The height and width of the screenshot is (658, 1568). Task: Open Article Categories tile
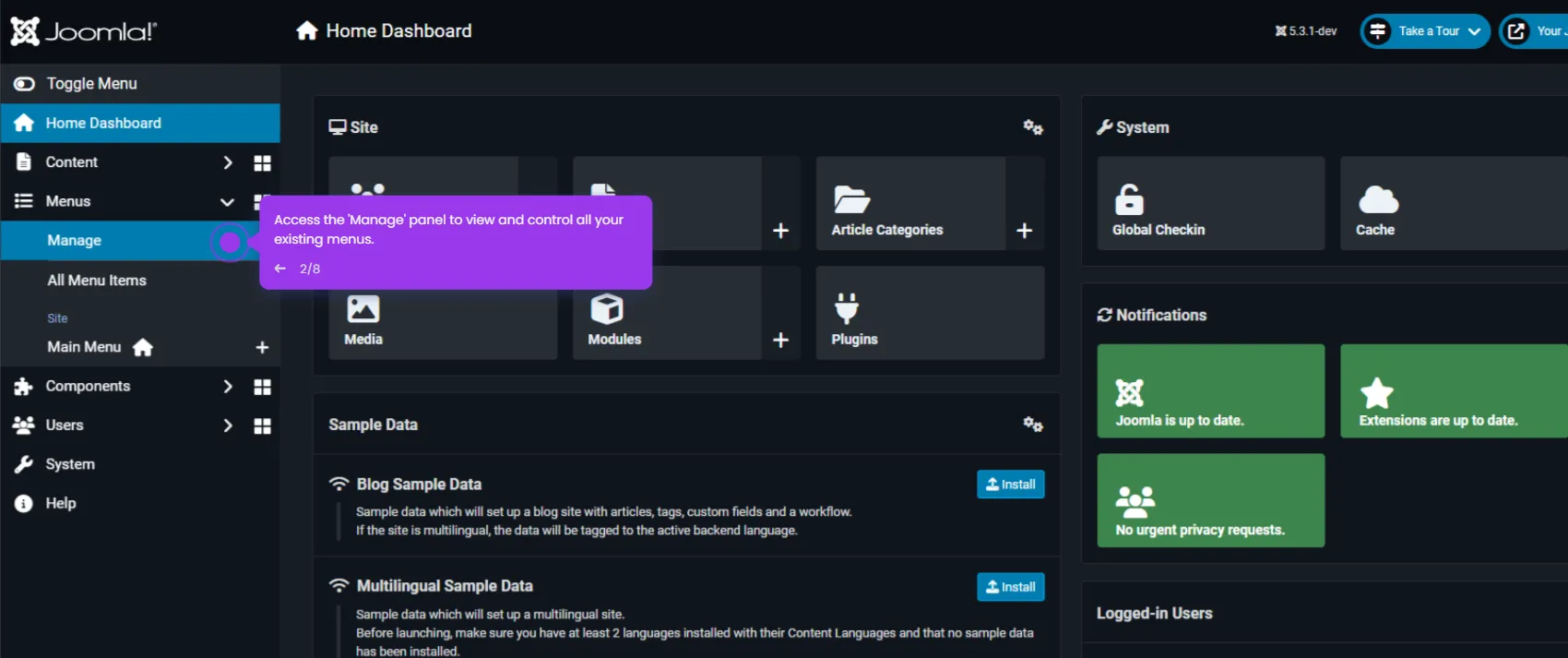coord(910,203)
